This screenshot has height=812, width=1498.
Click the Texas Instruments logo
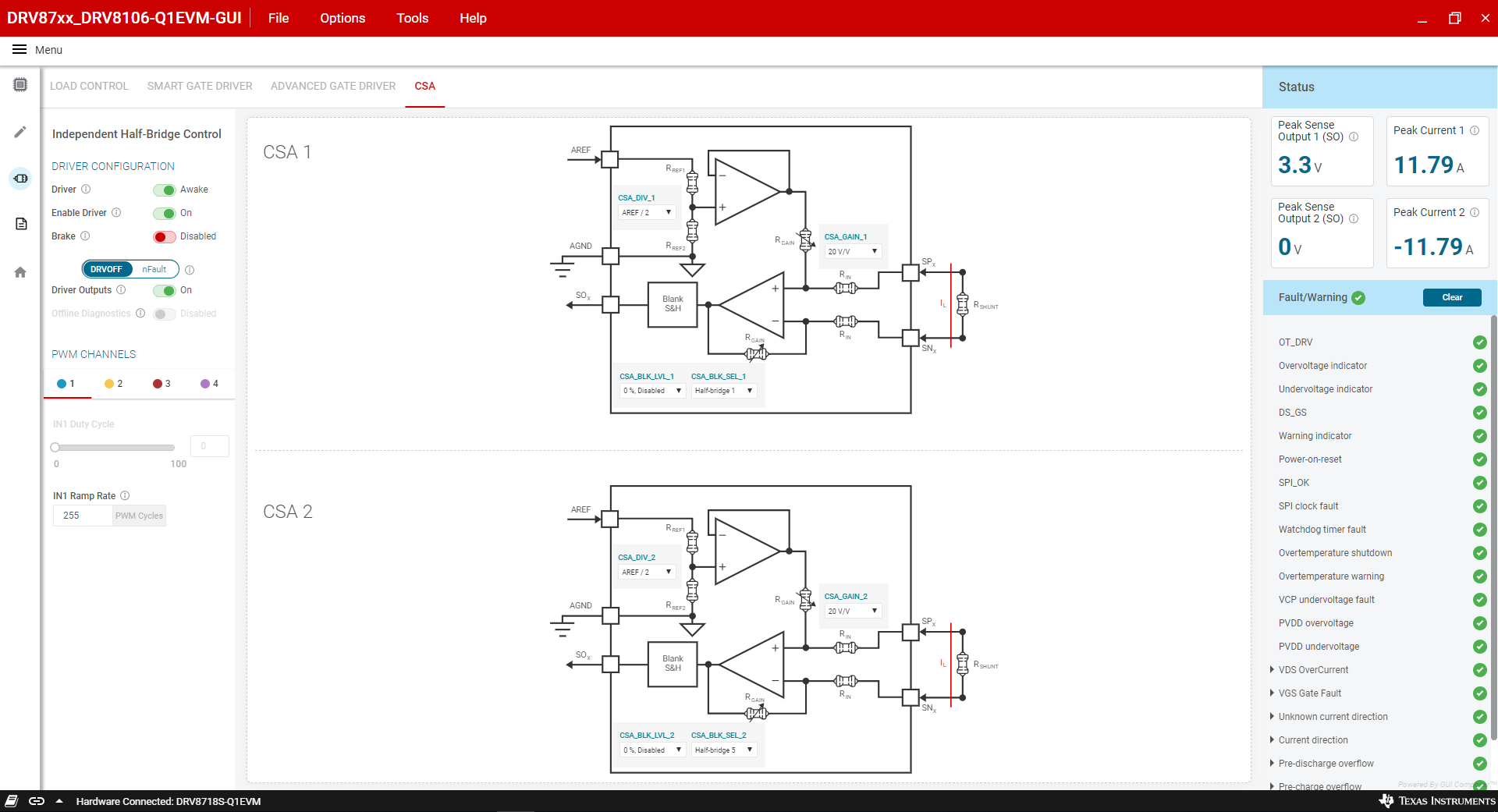(x=1437, y=801)
